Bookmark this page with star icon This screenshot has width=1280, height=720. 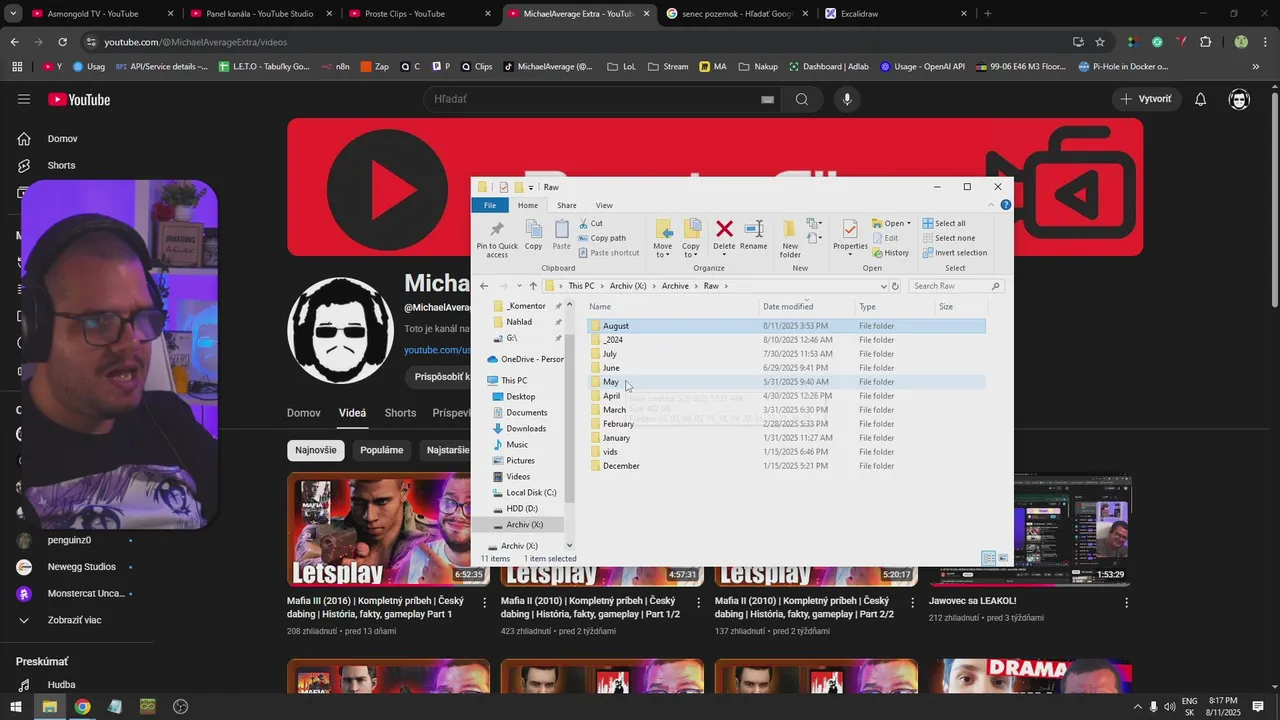1100,42
